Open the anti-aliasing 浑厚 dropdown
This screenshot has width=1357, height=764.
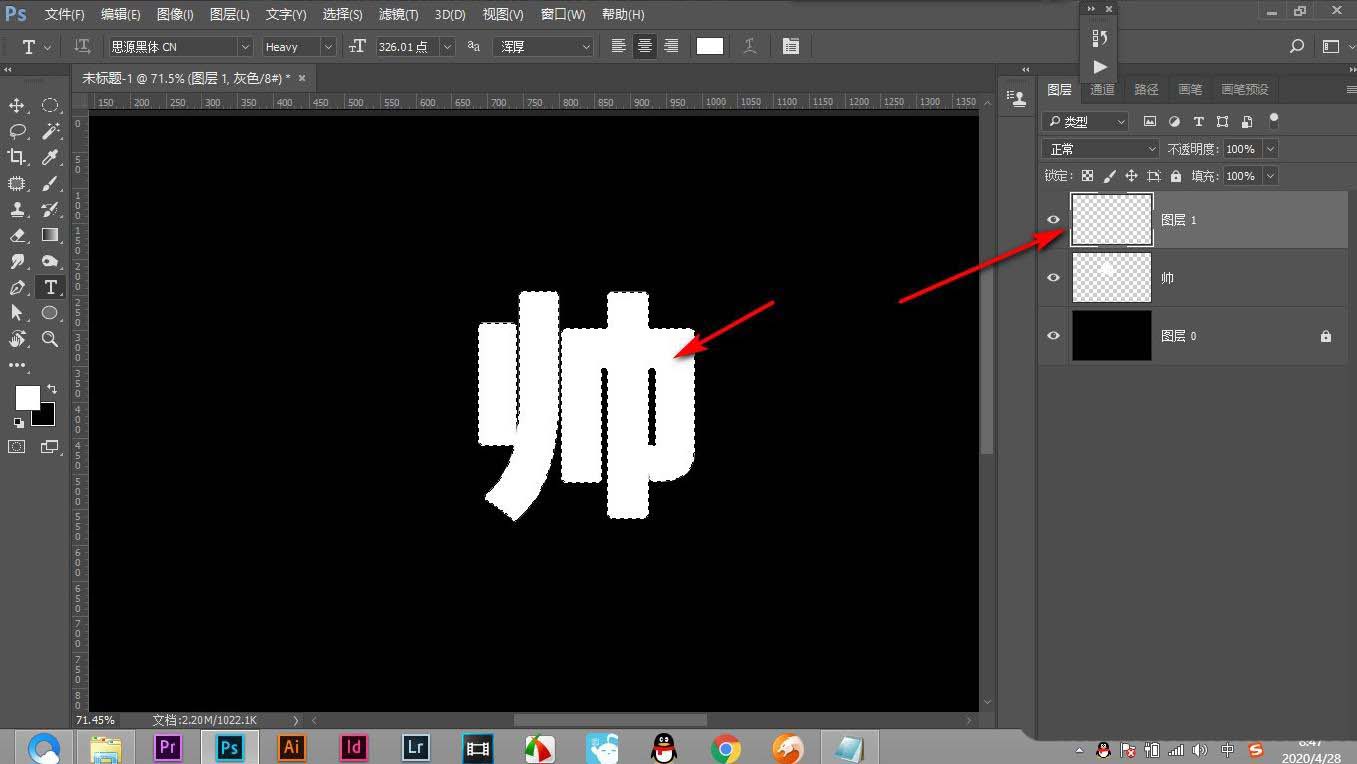545,47
